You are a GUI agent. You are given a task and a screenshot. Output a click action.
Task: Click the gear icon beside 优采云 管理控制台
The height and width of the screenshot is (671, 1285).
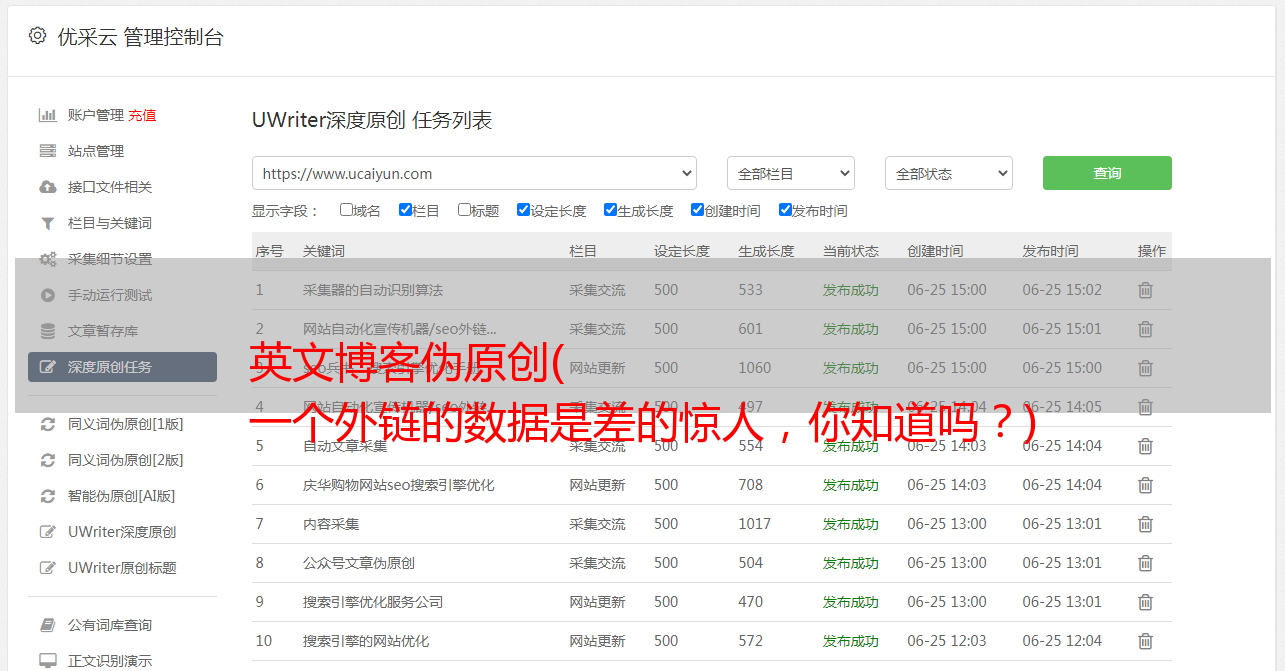tap(37, 36)
